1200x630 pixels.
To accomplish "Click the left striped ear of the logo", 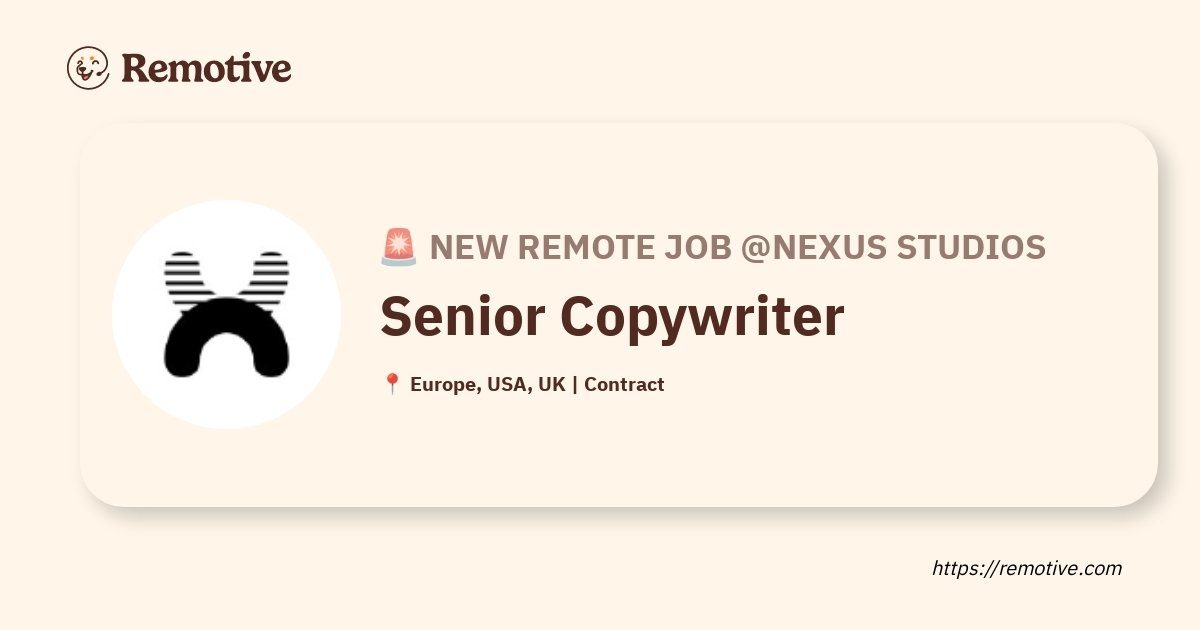I will (x=190, y=278).
